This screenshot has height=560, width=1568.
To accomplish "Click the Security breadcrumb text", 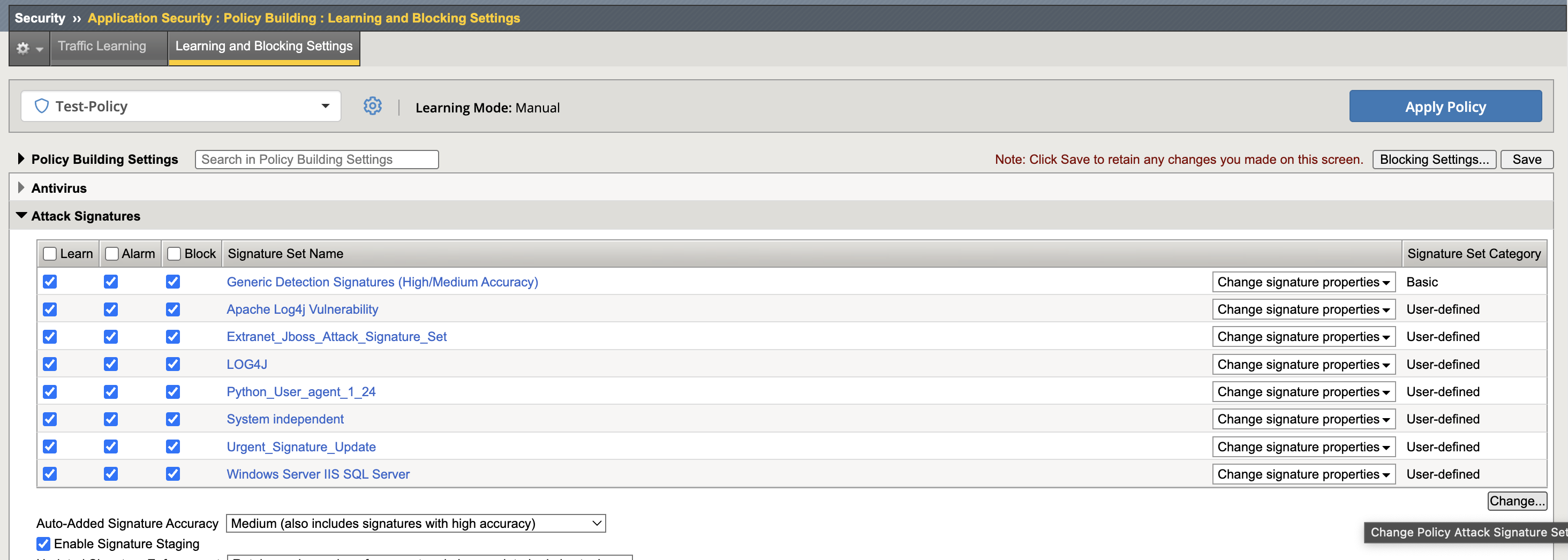I will coord(40,18).
